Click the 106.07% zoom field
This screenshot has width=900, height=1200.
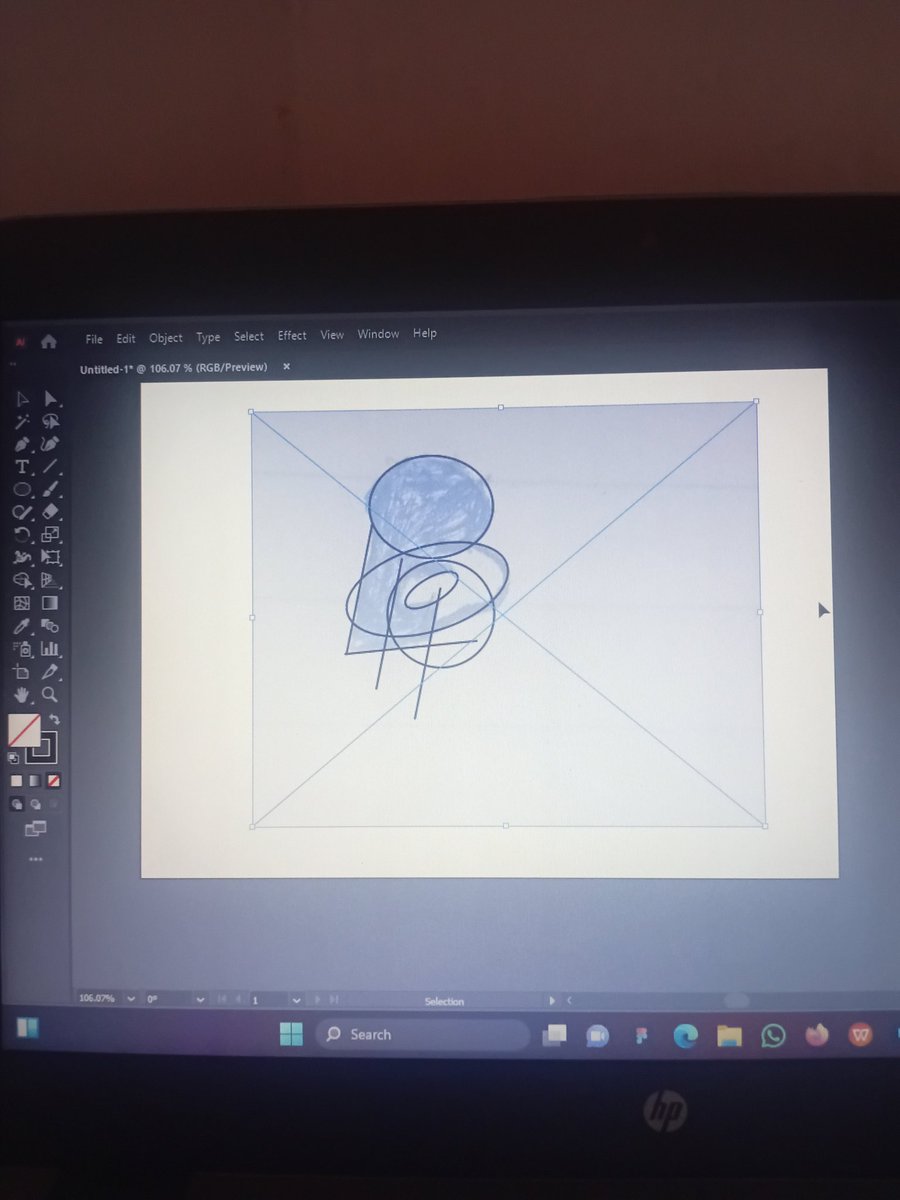(98, 998)
